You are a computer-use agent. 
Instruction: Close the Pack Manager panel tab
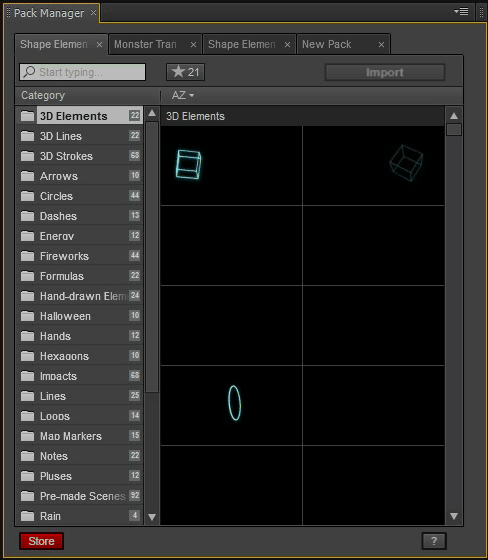pyautogui.click(x=93, y=12)
